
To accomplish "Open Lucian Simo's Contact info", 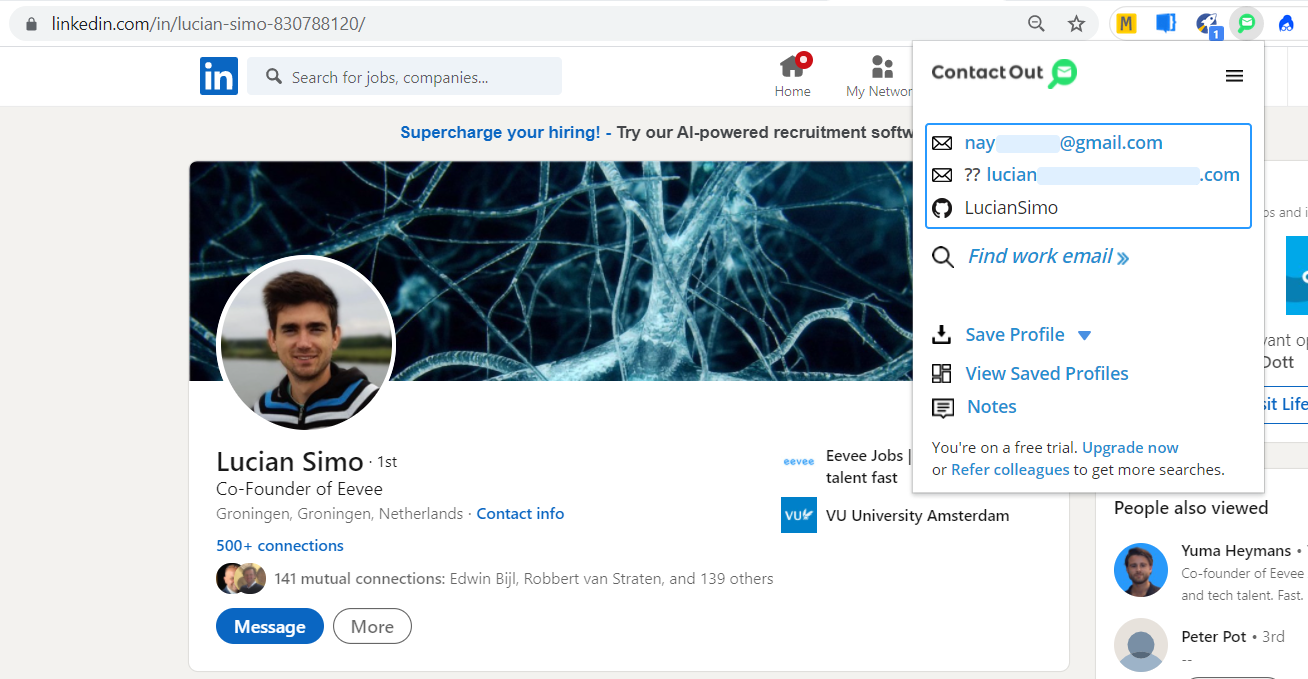I will pyautogui.click(x=520, y=514).
